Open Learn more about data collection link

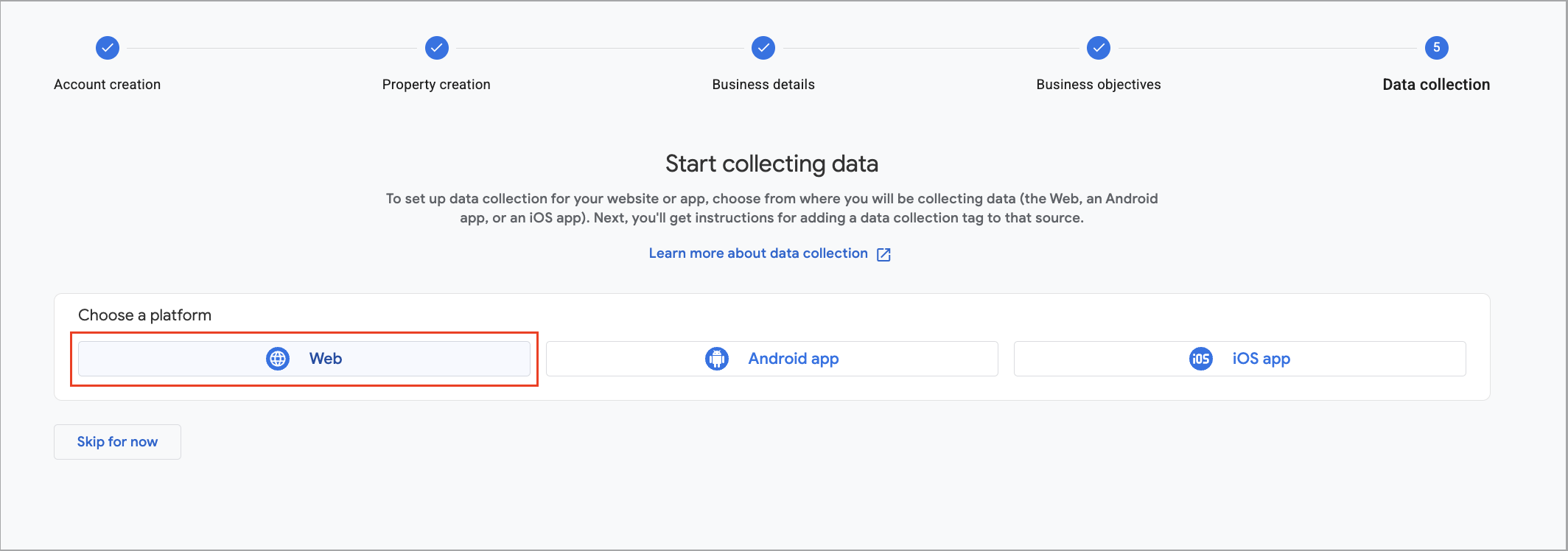pyautogui.click(x=758, y=253)
